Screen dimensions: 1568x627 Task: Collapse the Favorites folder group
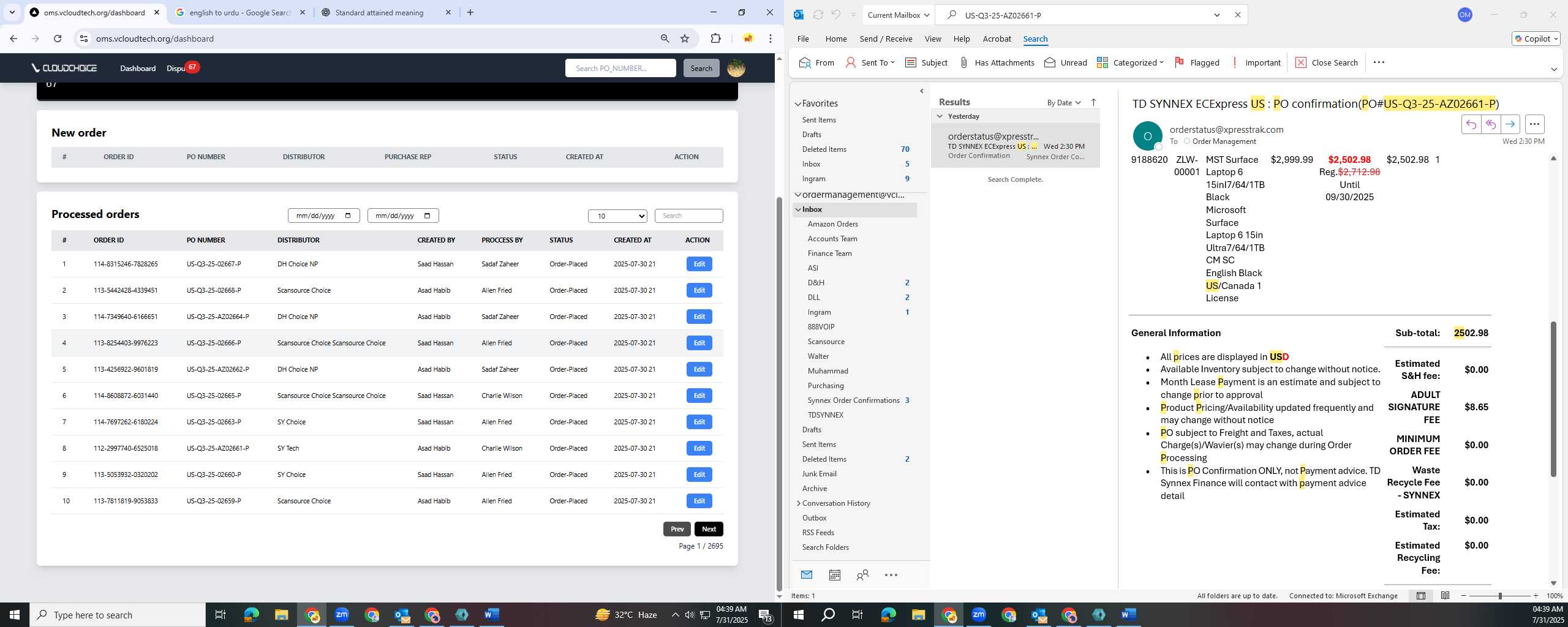click(x=798, y=104)
